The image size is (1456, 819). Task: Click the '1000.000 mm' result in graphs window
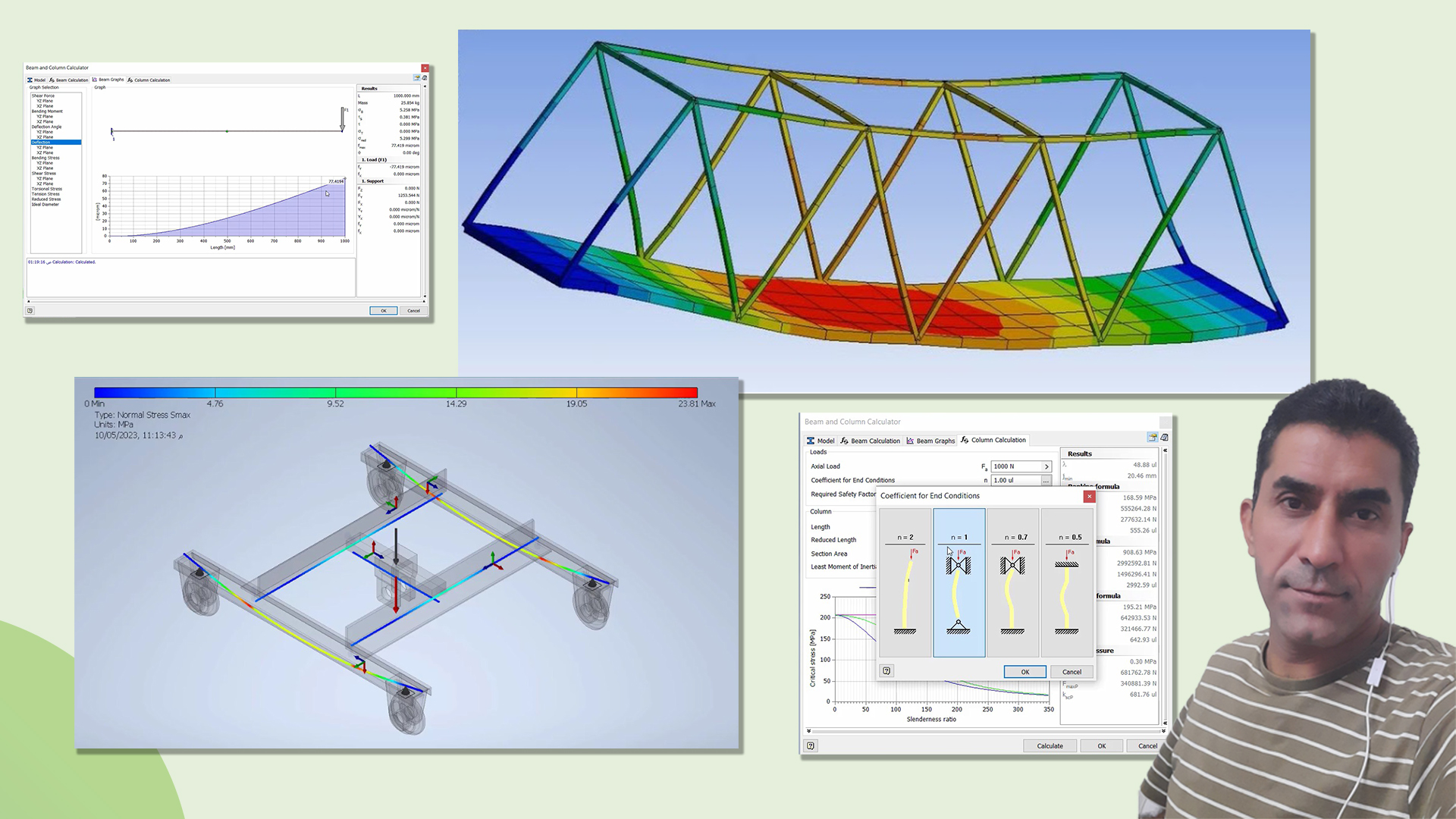click(x=406, y=96)
